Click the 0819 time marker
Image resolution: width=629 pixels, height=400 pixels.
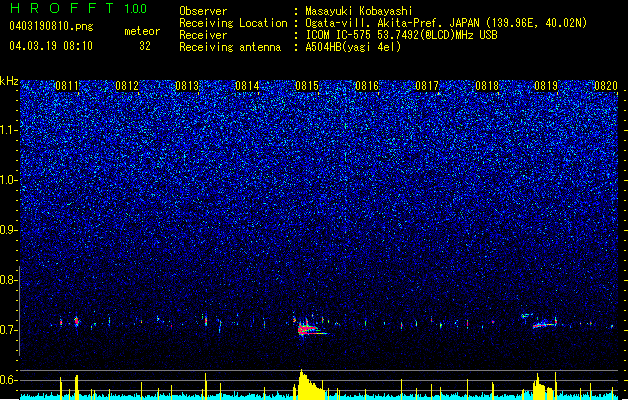click(x=546, y=86)
